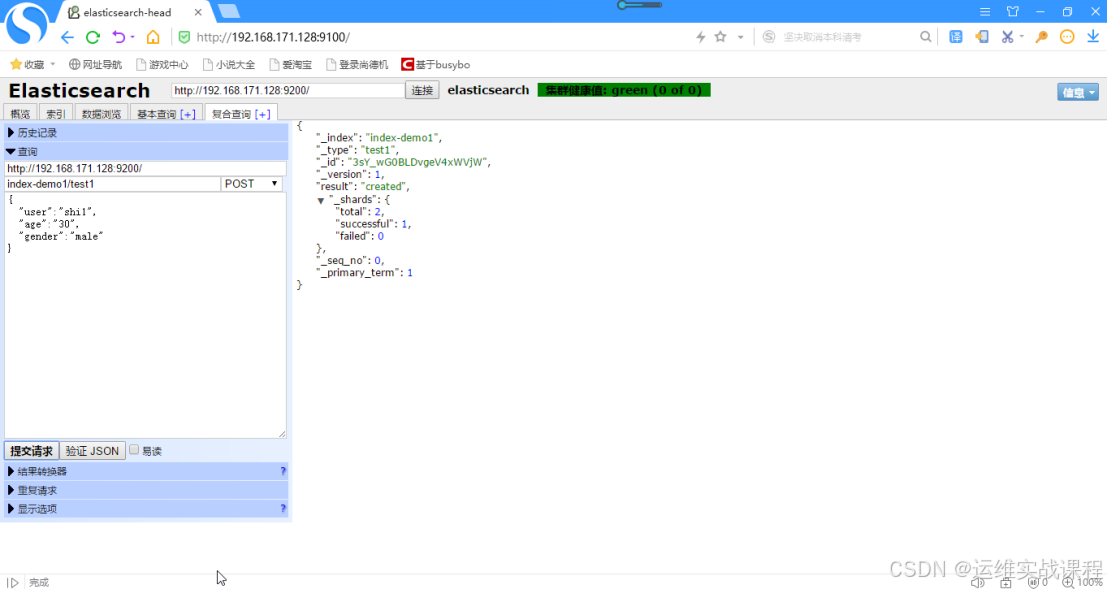Viewport: 1107px width, 589px height.
Task: Open the home page with the house icon
Action: [x=153, y=37]
